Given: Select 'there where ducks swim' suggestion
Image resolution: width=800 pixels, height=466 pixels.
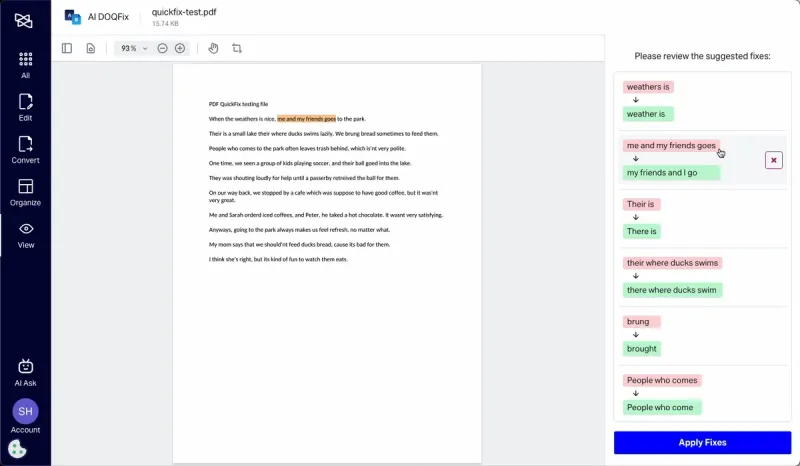Looking at the screenshot, I should tap(672, 290).
